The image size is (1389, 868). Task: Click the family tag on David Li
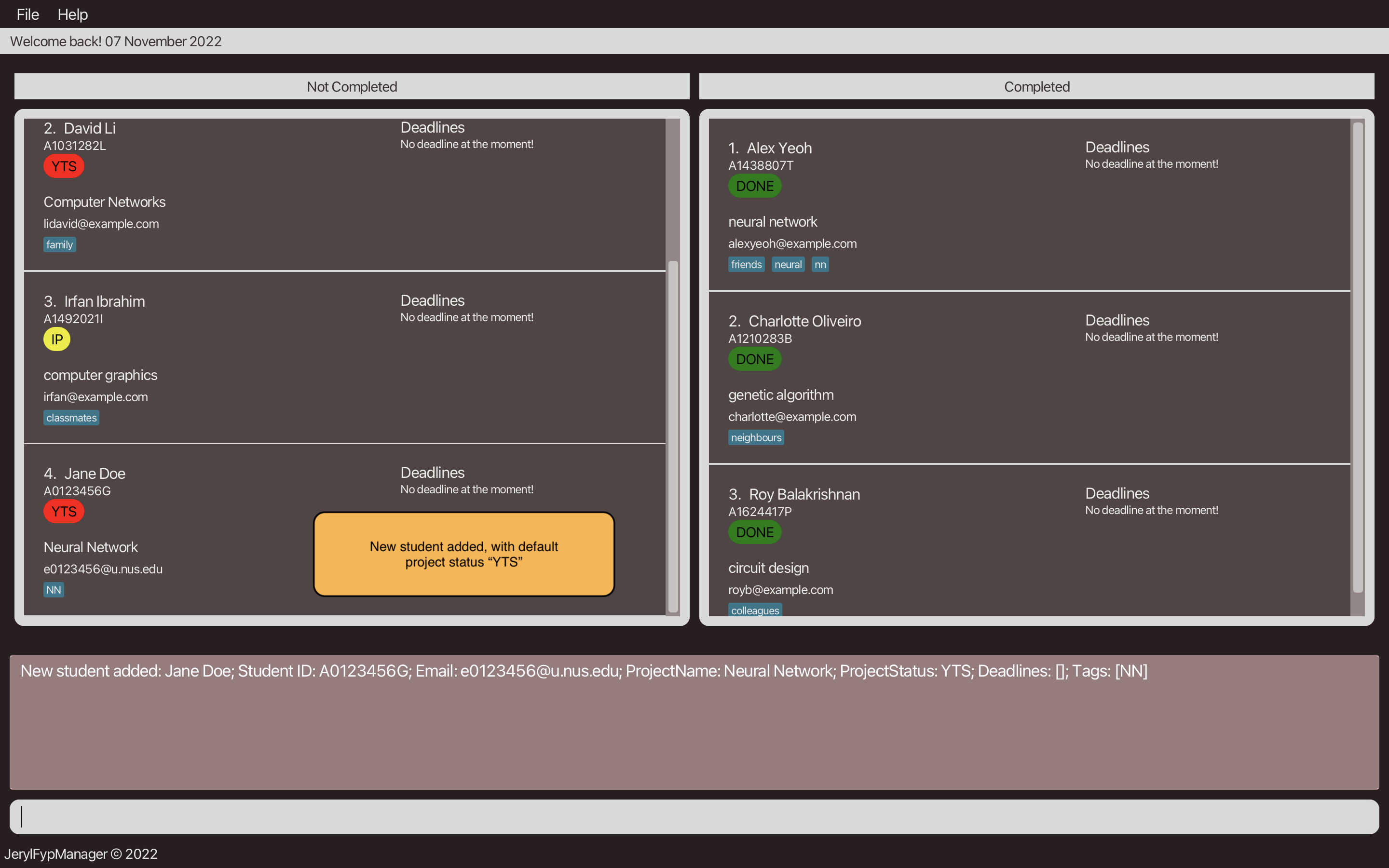coord(60,244)
